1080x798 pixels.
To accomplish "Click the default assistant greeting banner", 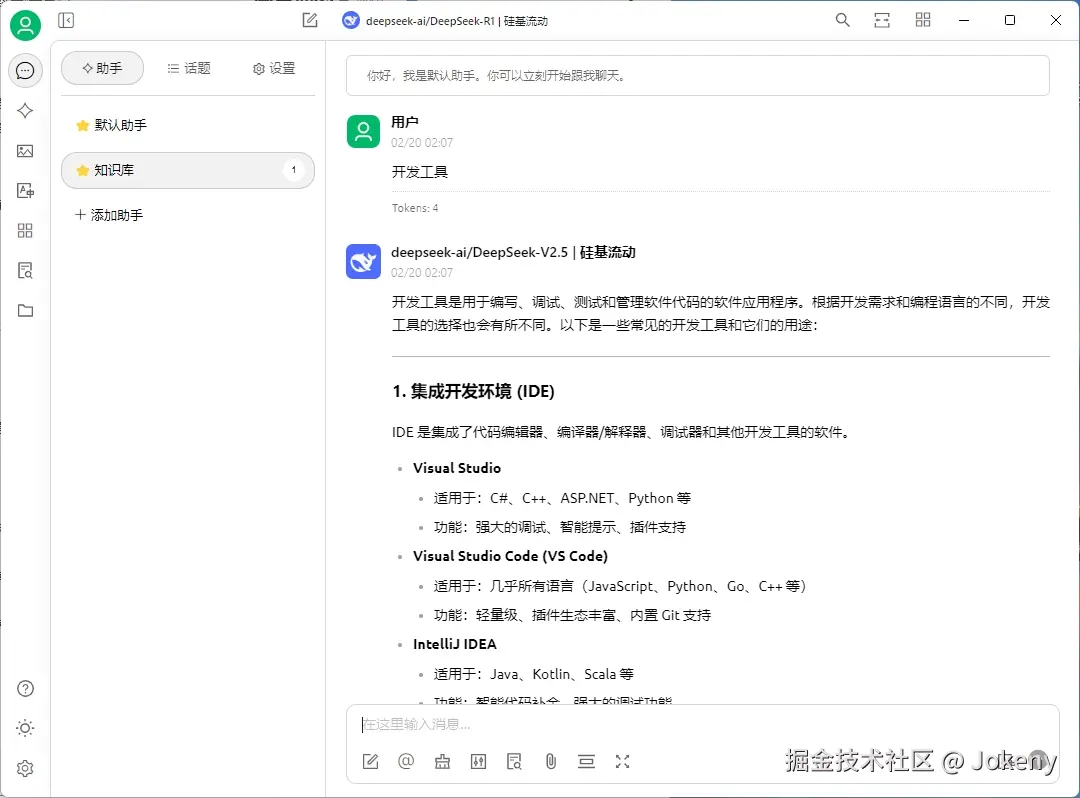I will coord(698,76).
